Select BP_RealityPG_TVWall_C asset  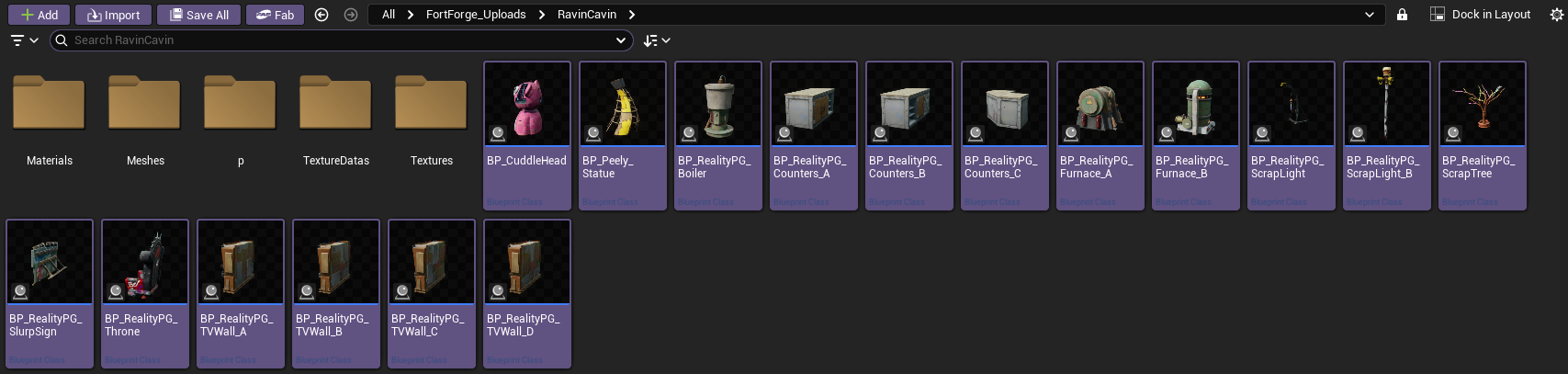coord(432,294)
